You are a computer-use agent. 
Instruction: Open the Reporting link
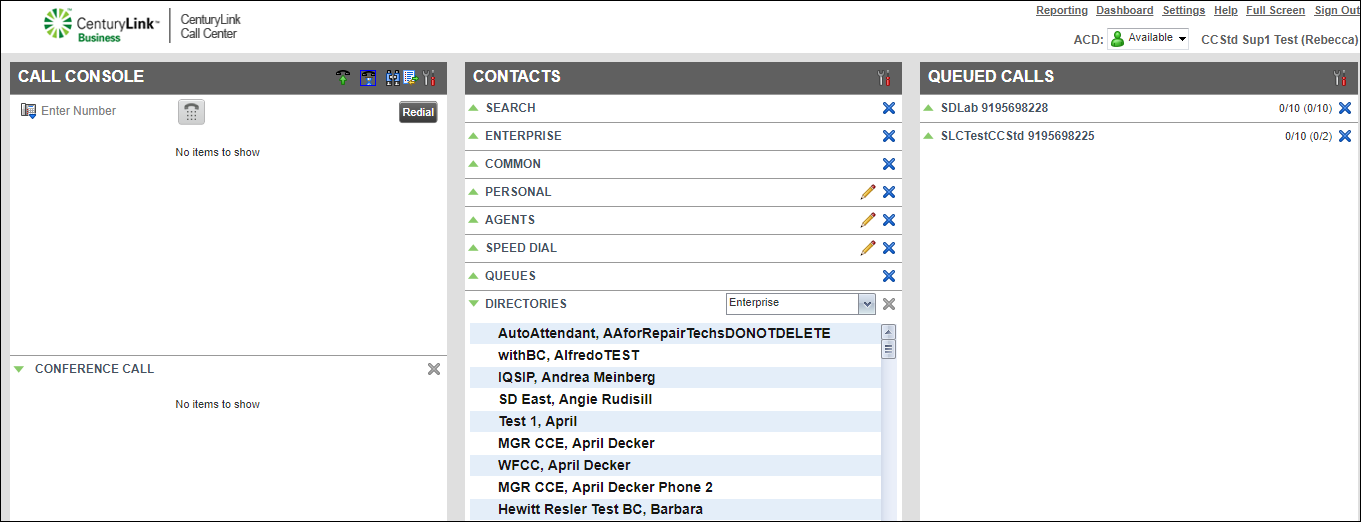(x=1062, y=10)
